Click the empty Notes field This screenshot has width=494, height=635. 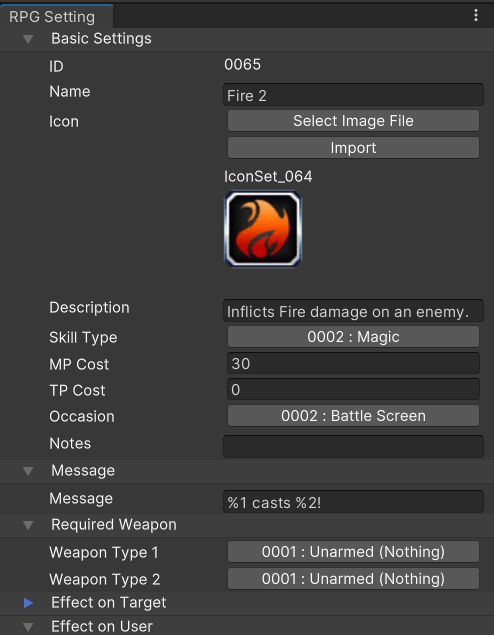tap(353, 447)
